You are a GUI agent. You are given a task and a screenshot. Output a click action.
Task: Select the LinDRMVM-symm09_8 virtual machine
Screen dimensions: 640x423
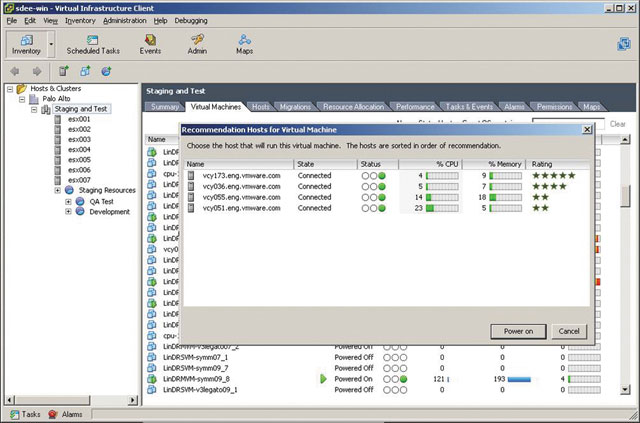[x=196, y=379]
